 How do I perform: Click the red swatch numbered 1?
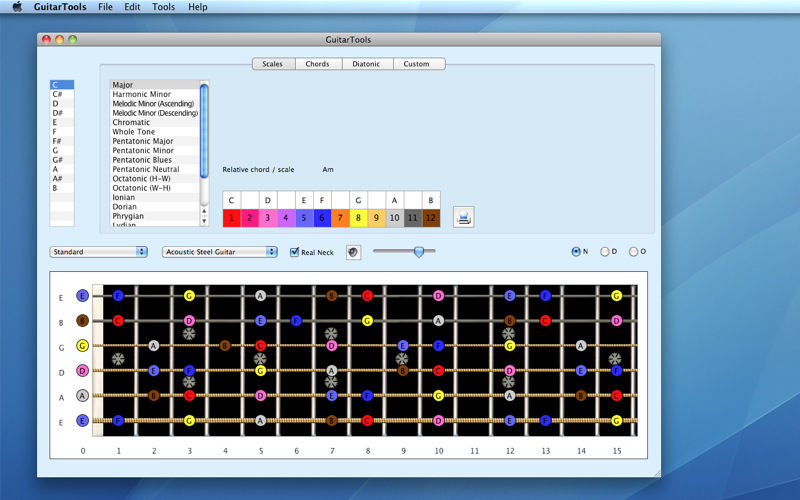click(x=232, y=218)
